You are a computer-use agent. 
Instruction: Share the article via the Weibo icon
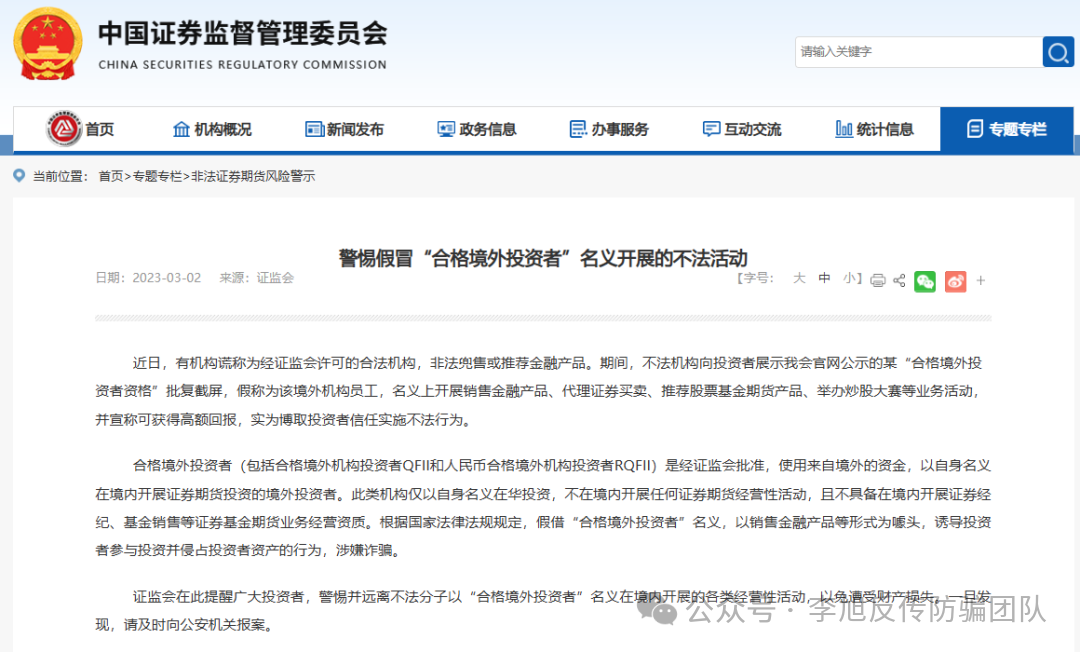(954, 281)
